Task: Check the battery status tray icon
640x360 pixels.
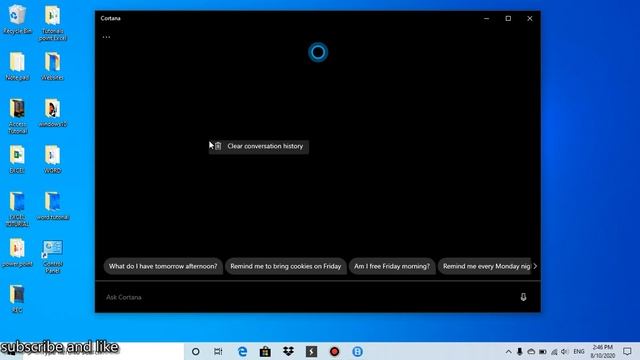Action: click(542, 351)
